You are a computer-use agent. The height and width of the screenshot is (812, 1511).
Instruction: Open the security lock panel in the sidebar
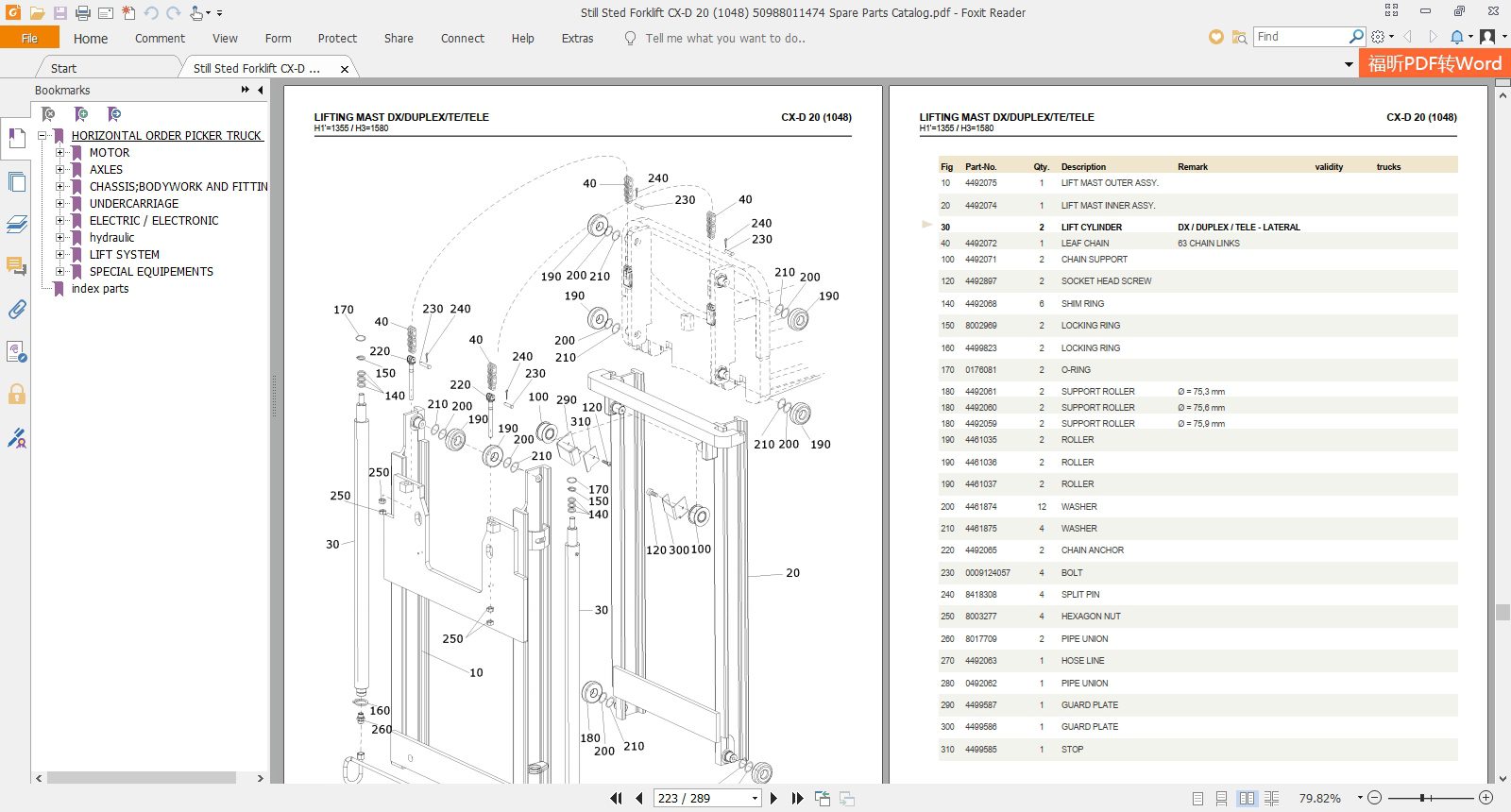16,395
